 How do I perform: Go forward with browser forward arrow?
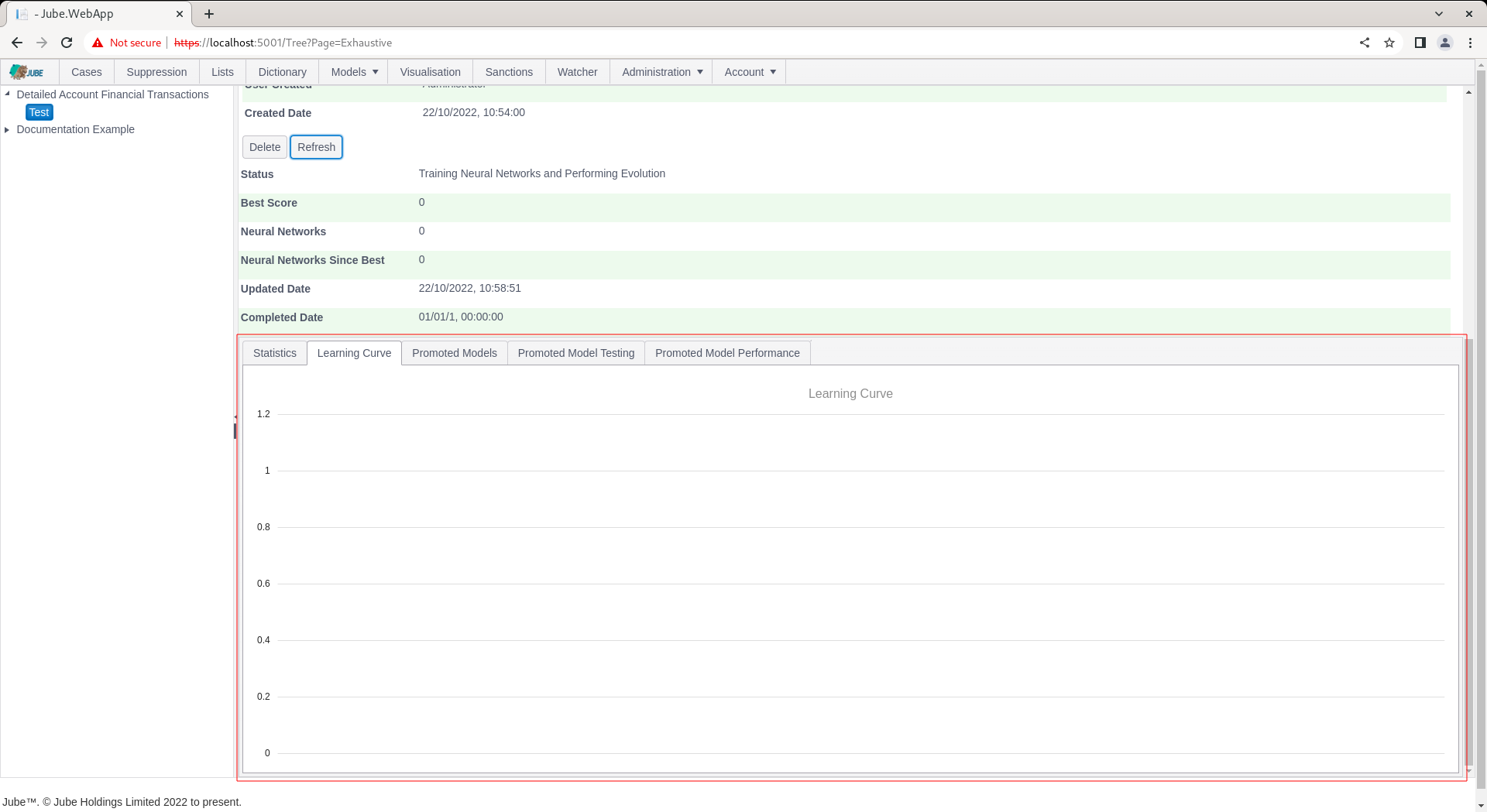42,43
